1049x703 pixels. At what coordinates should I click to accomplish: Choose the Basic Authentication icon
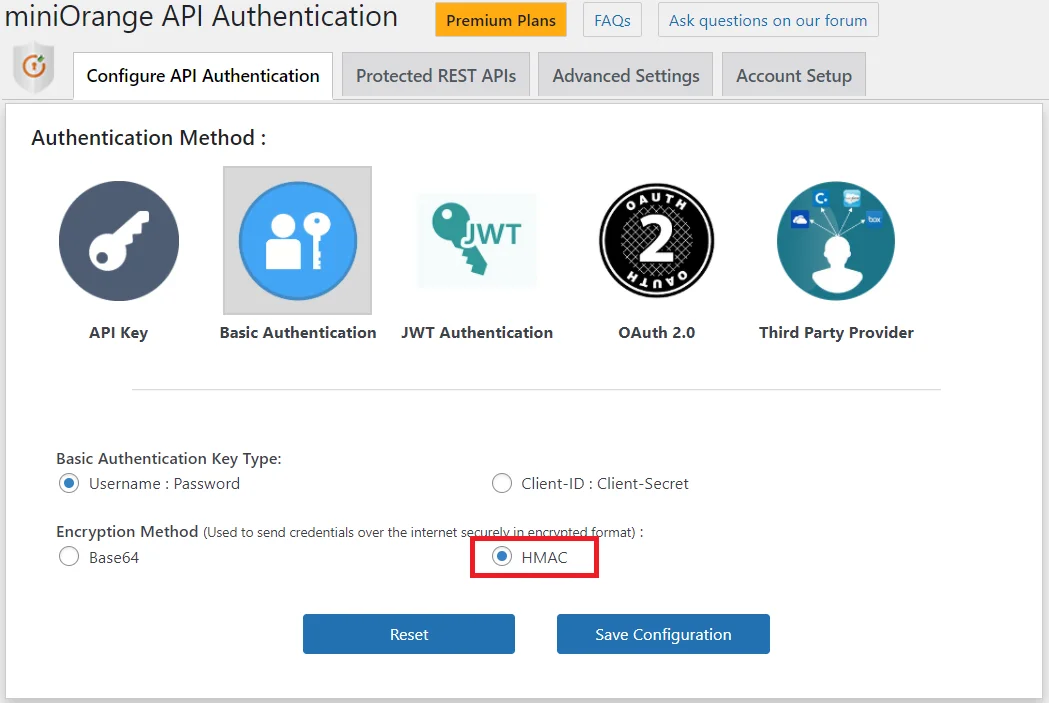click(298, 241)
